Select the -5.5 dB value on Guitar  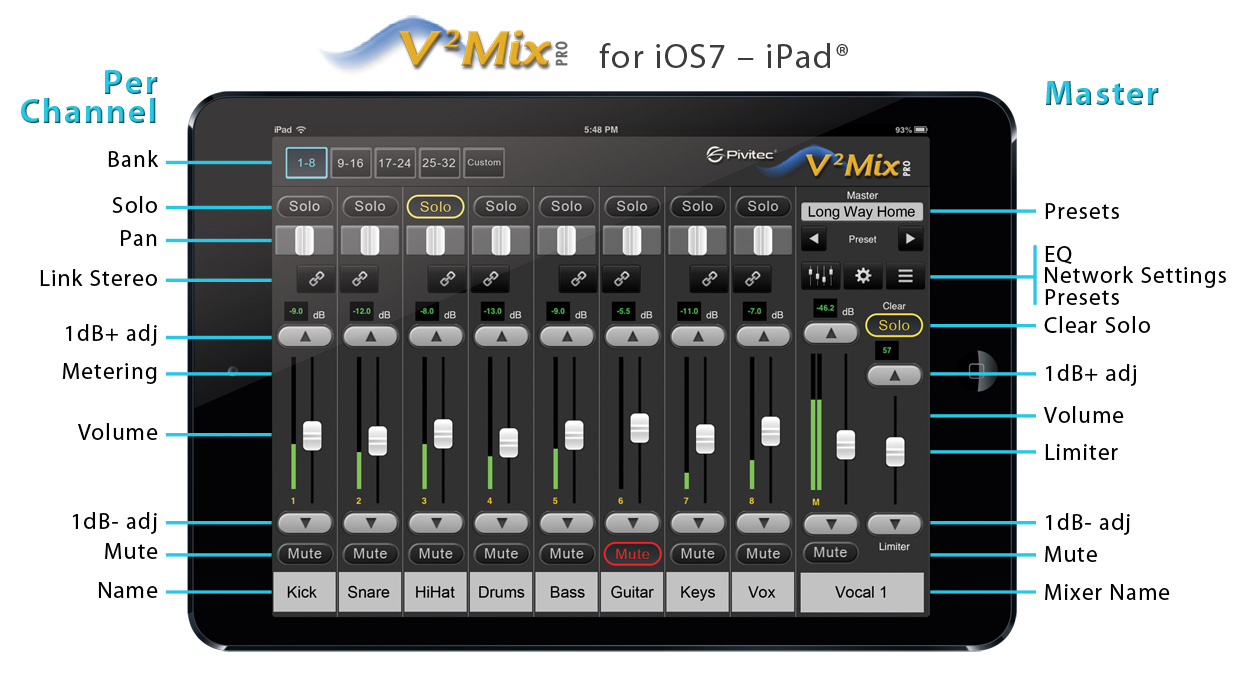pos(624,311)
